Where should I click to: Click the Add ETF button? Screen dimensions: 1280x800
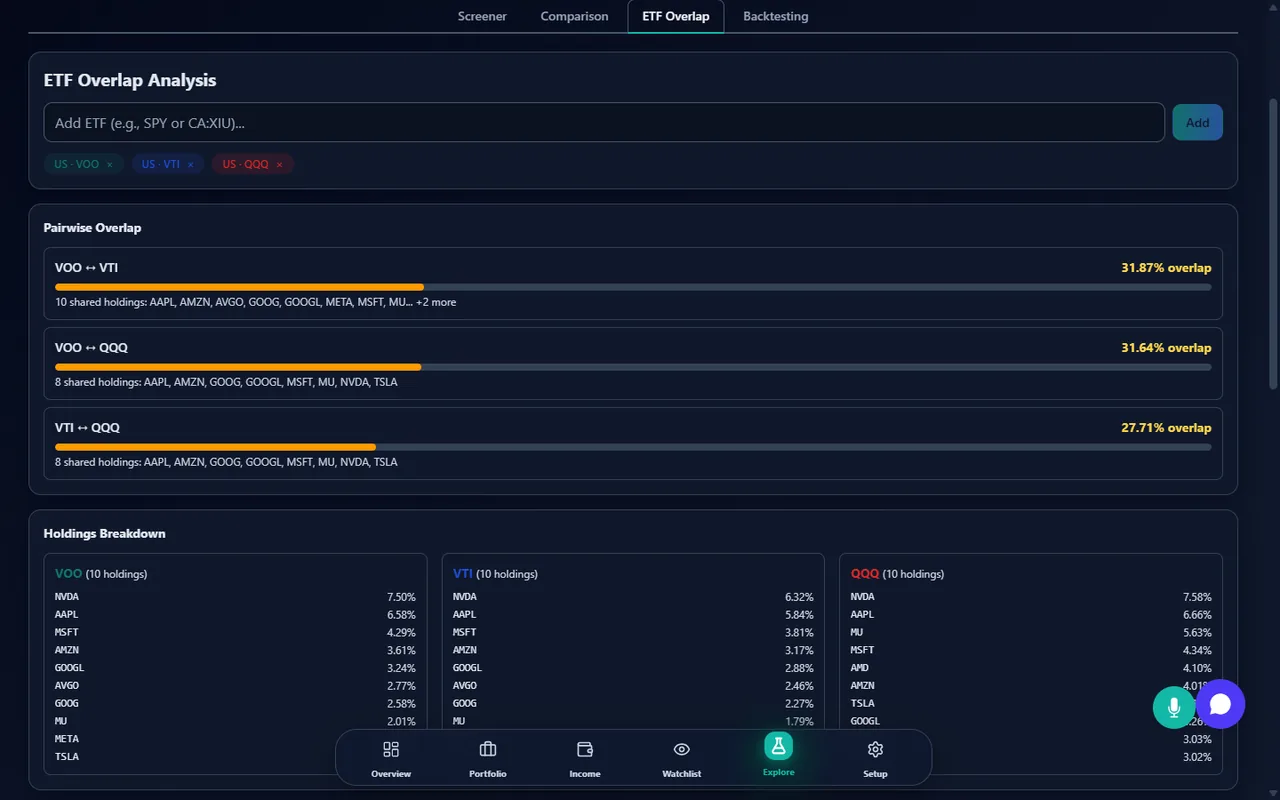point(1197,122)
